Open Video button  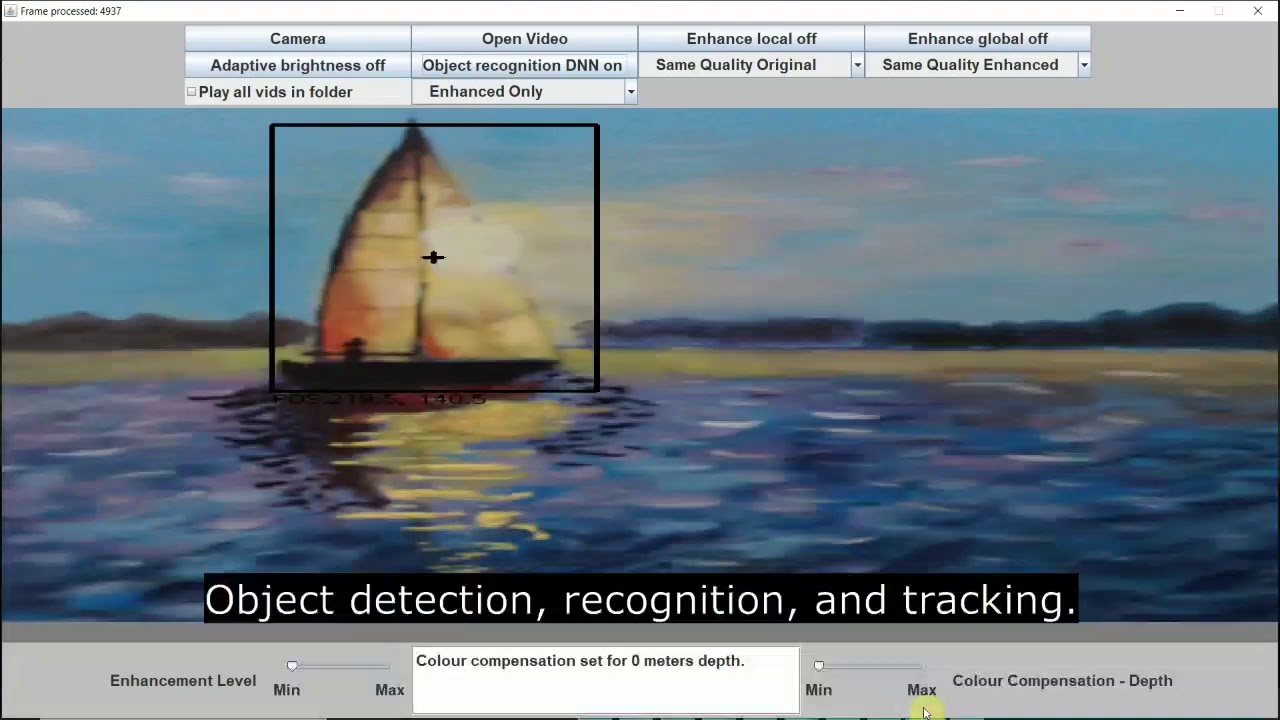[525, 39]
